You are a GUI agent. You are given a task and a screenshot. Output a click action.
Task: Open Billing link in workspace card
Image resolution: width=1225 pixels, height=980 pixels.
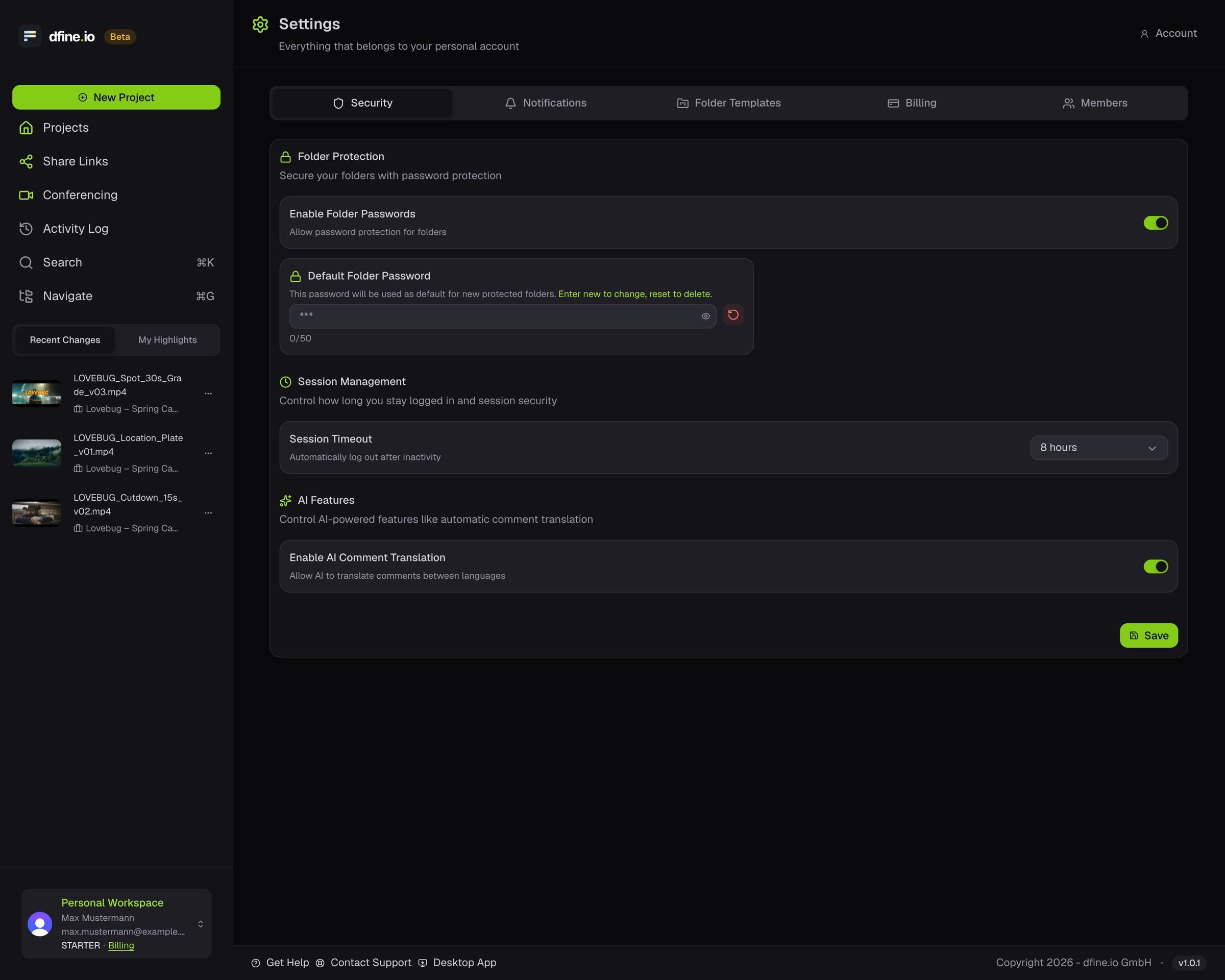coord(121,945)
